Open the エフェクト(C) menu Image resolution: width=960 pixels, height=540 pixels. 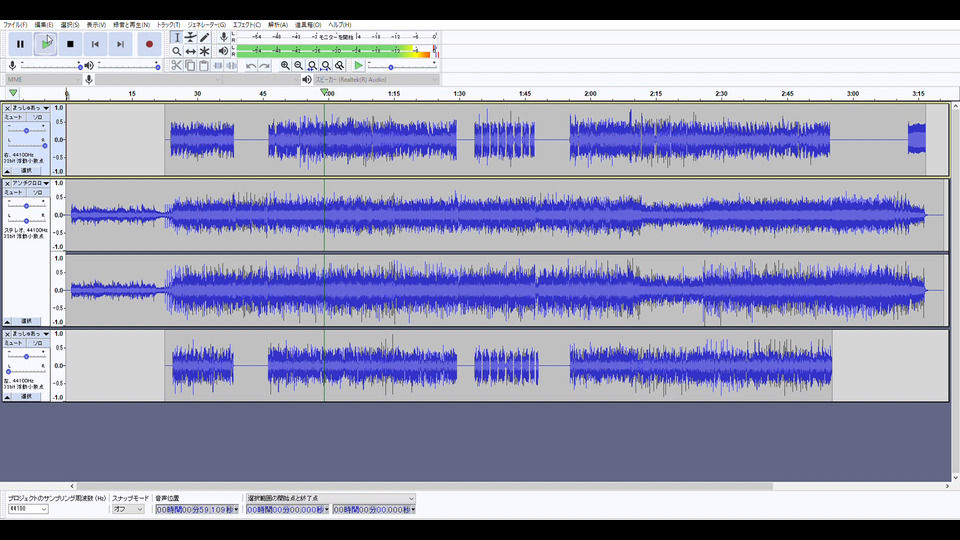[247, 25]
